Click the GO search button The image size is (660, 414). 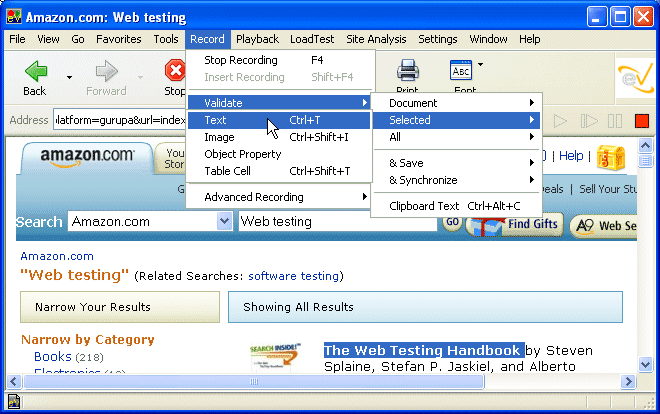(x=452, y=222)
